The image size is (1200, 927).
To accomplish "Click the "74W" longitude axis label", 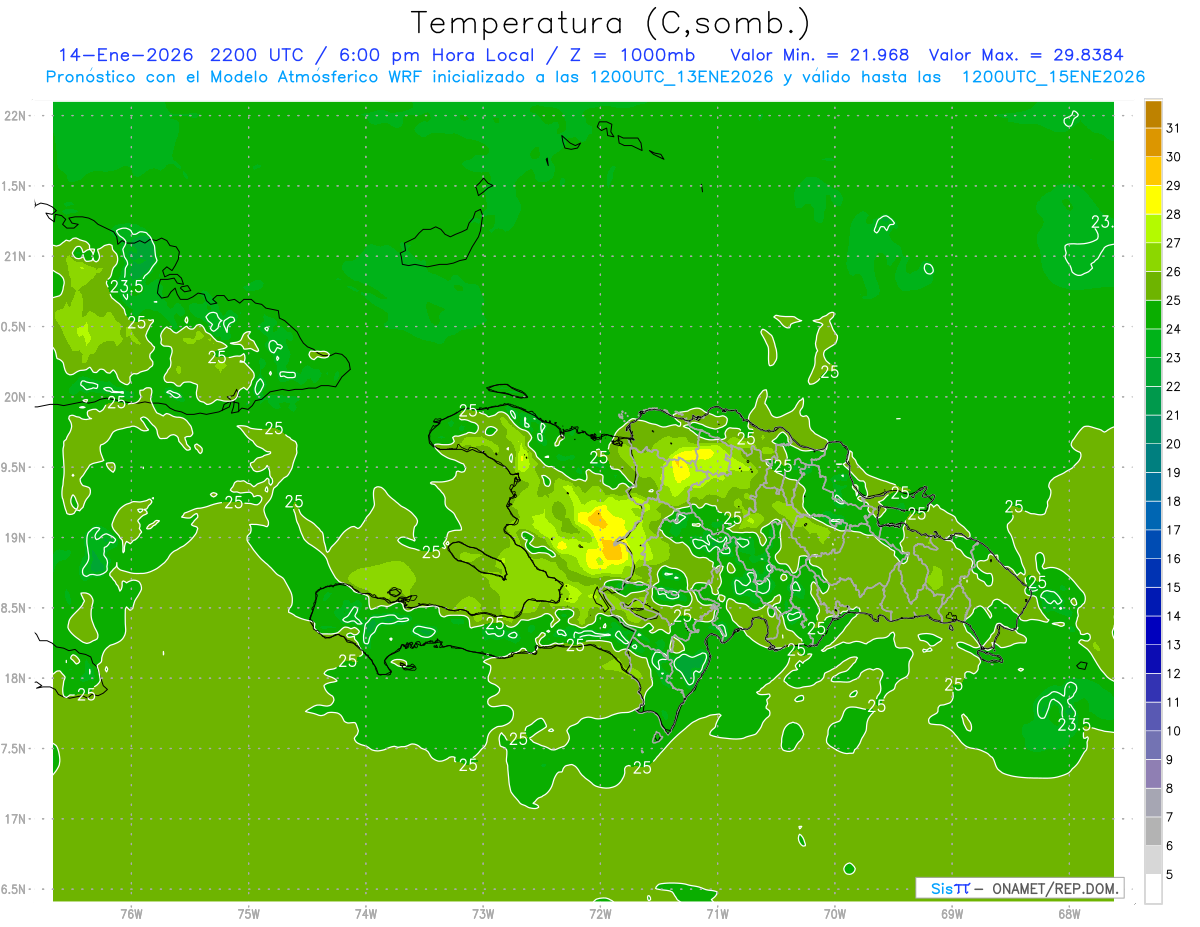I will pos(366,913).
